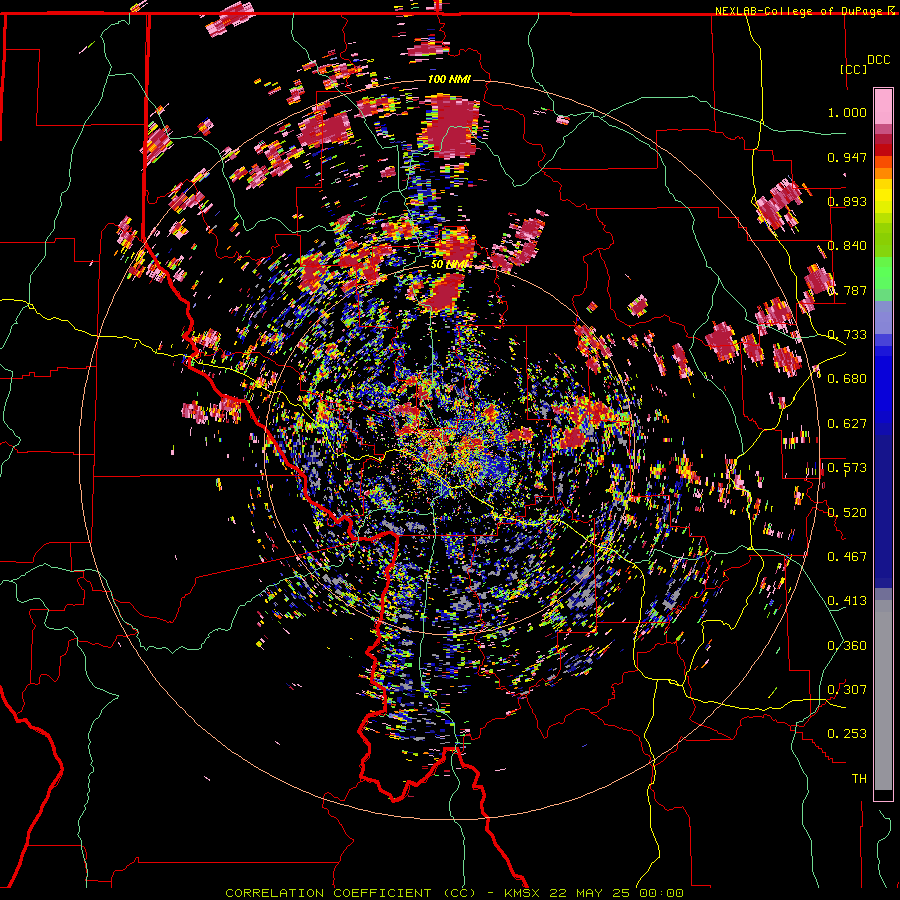Viewport: 900px width, 900px height.
Task: Click the 0.947 scale value
Action: click(x=847, y=157)
